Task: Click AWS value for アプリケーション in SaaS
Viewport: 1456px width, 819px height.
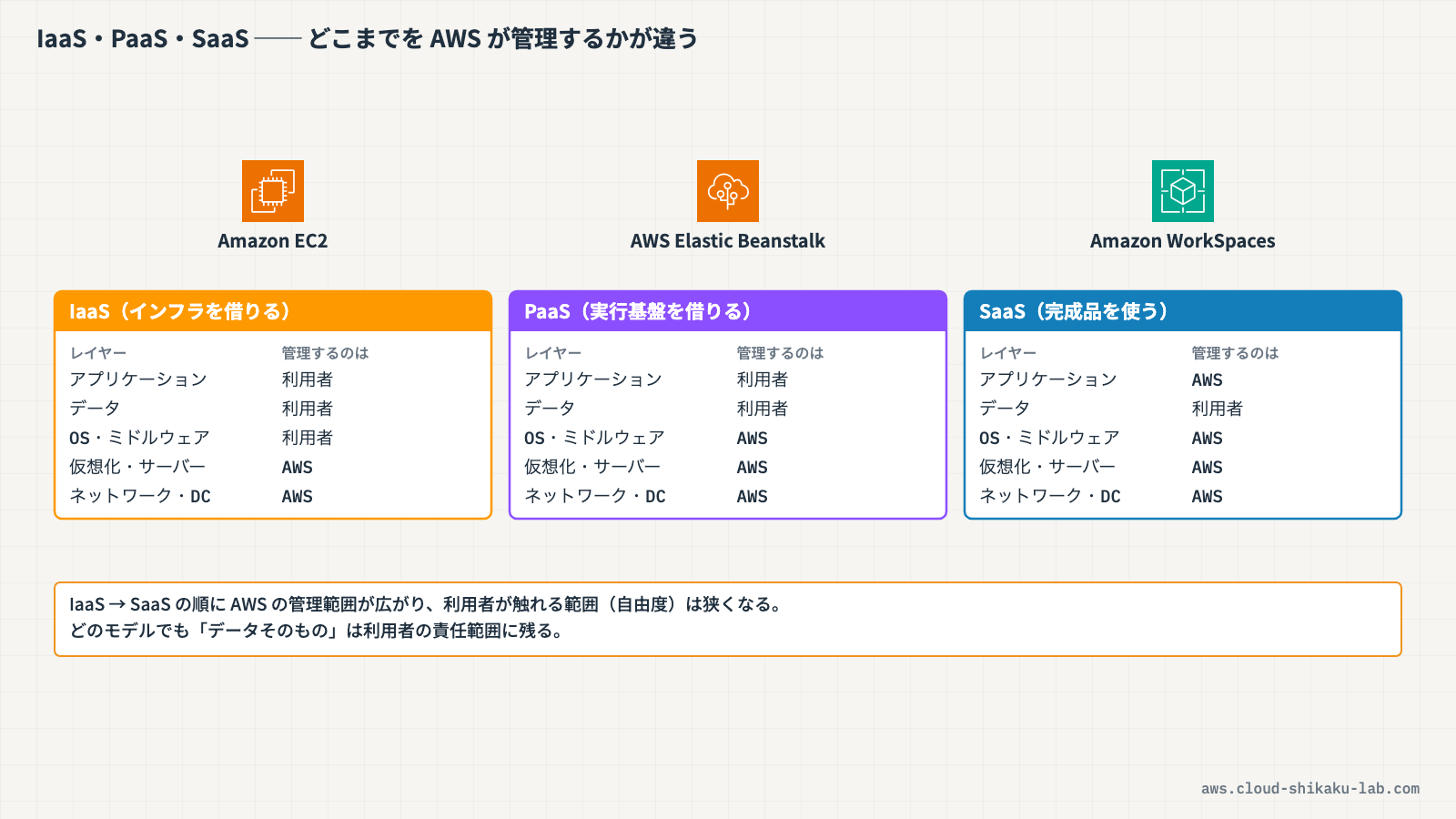Action: click(x=1208, y=379)
